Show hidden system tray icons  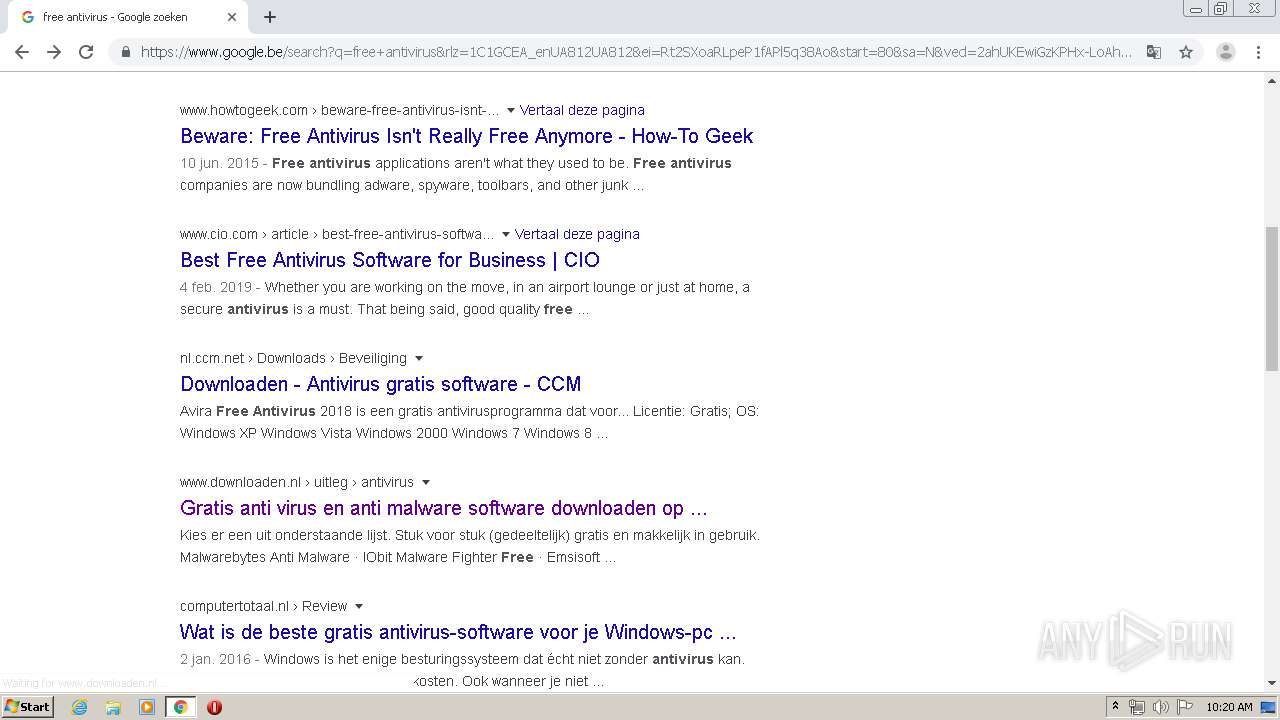[1116, 707]
